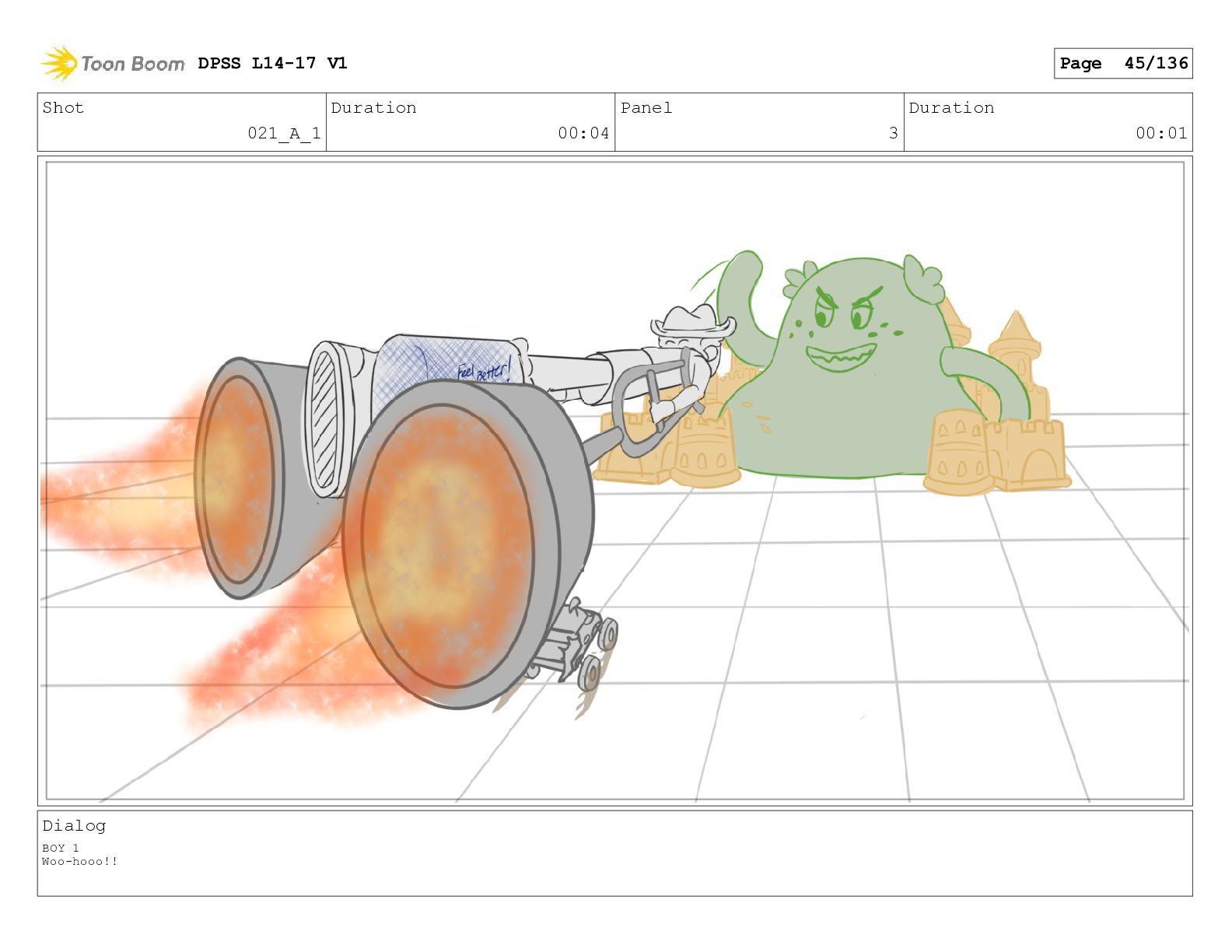
Task: Click the boy wearing the cowboy hat
Action: (689, 342)
